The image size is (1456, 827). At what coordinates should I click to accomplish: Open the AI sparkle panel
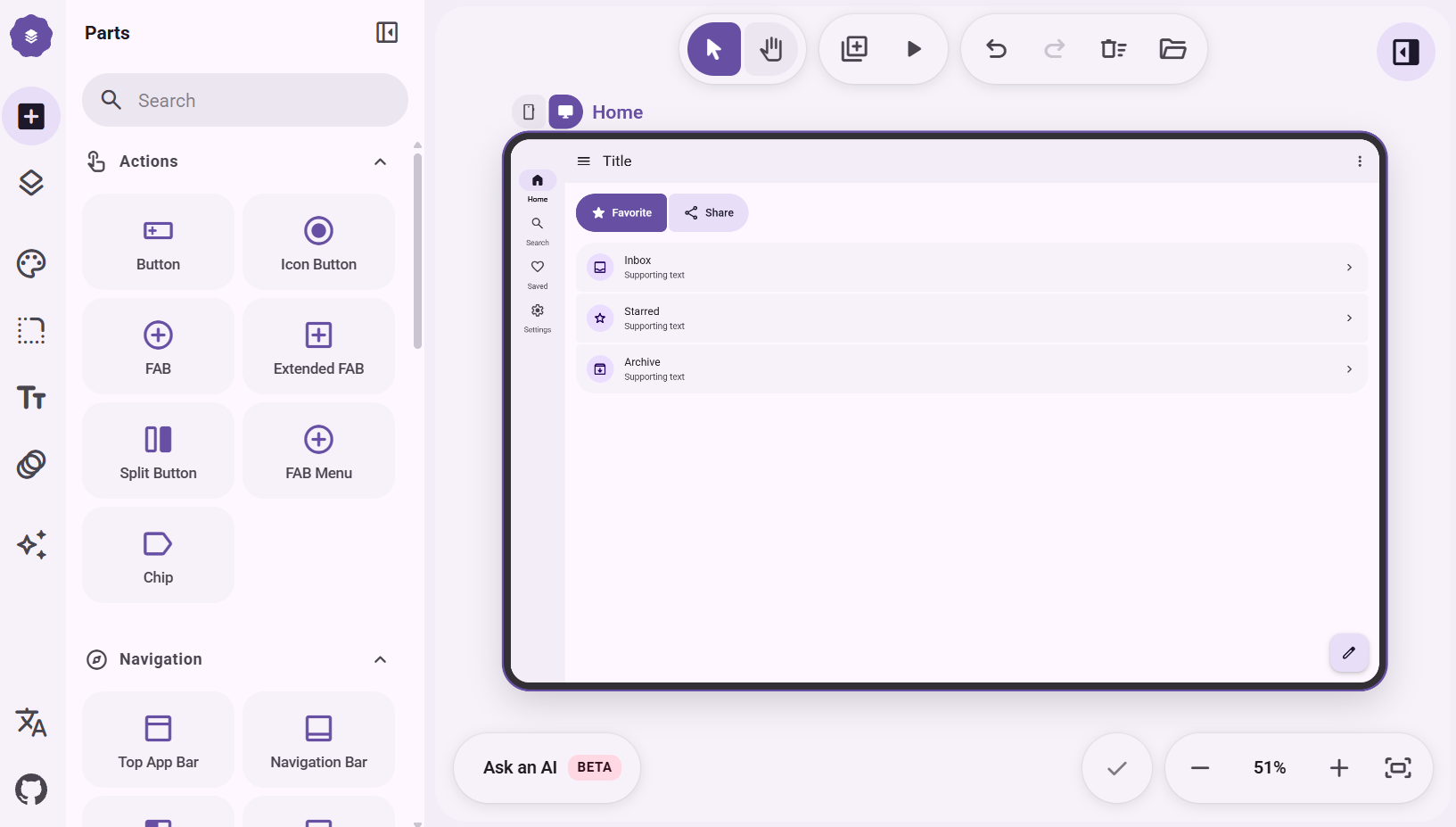pyautogui.click(x=31, y=544)
